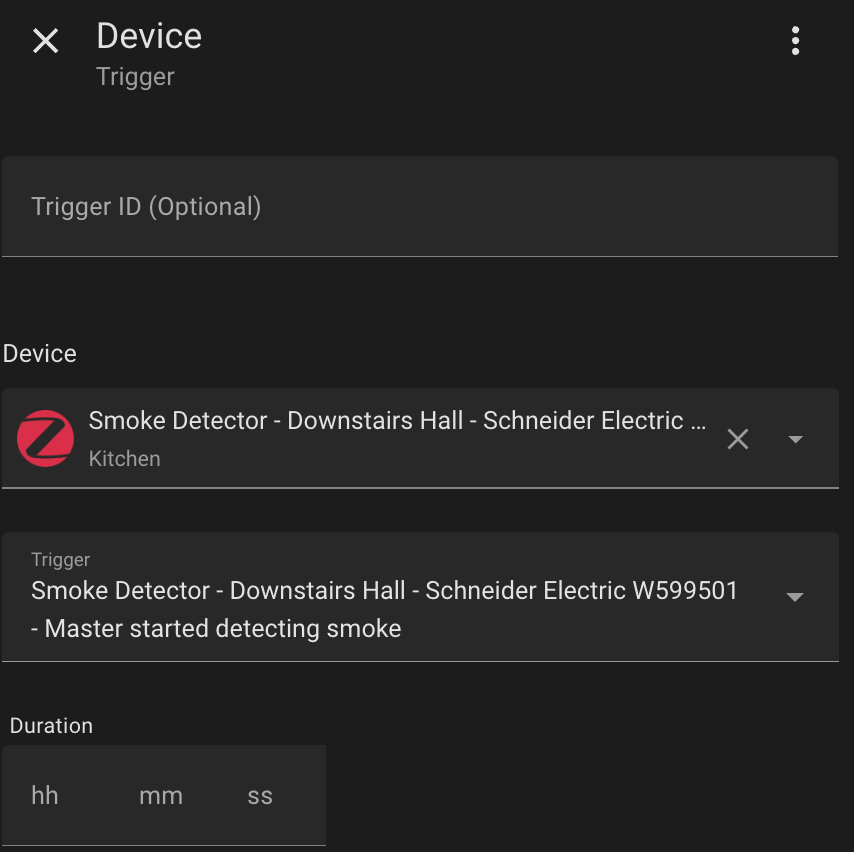Screen dimensions: 854x852
Task: Select the device name text in Device picker
Action: 398,421
